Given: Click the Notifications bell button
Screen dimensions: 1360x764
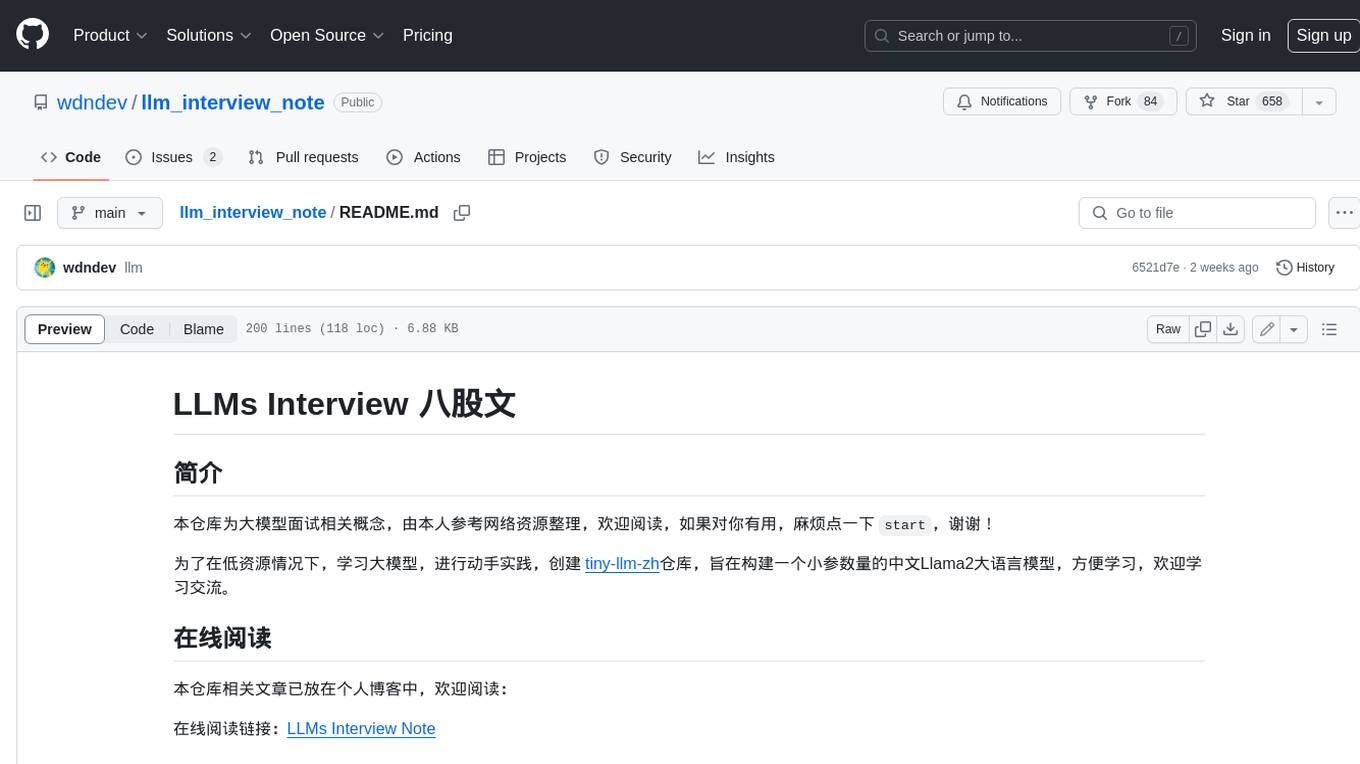Looking at the screenshot, I should pyautogui.click(x=1002, y=101).
